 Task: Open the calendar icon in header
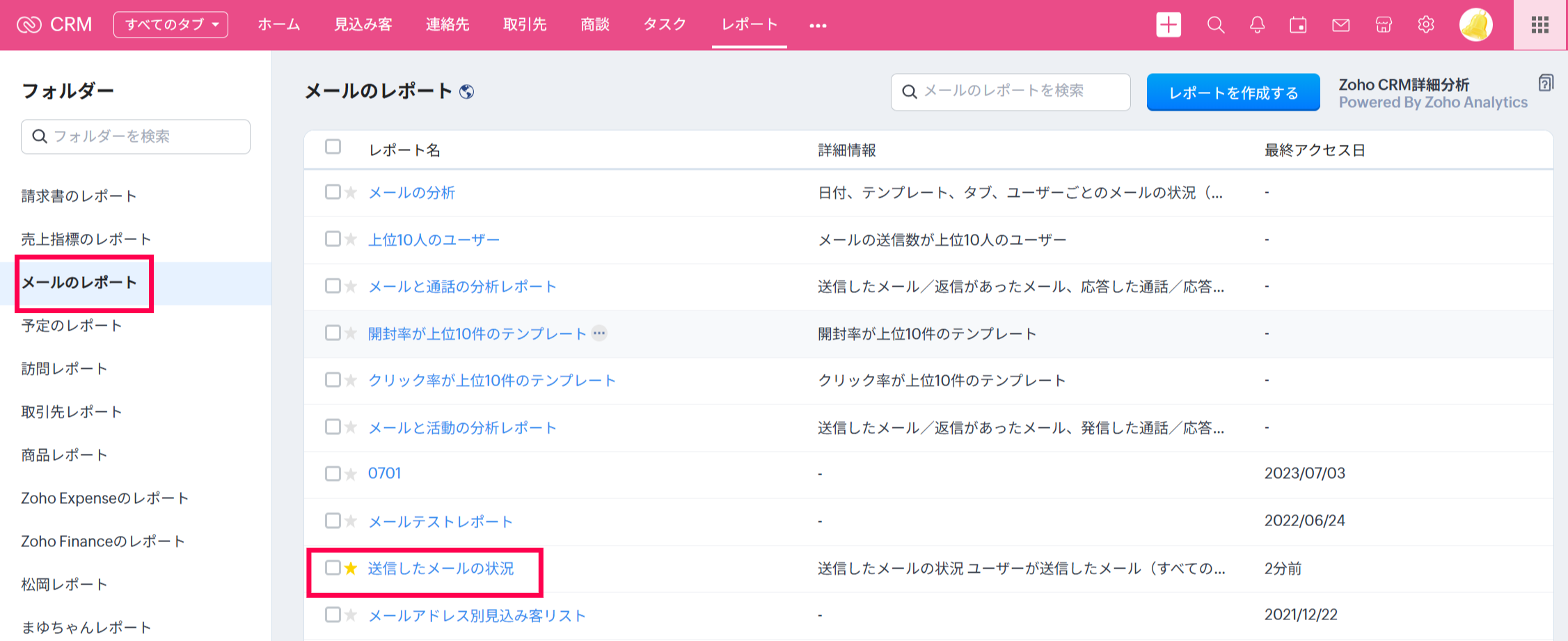click(1298, 25)
